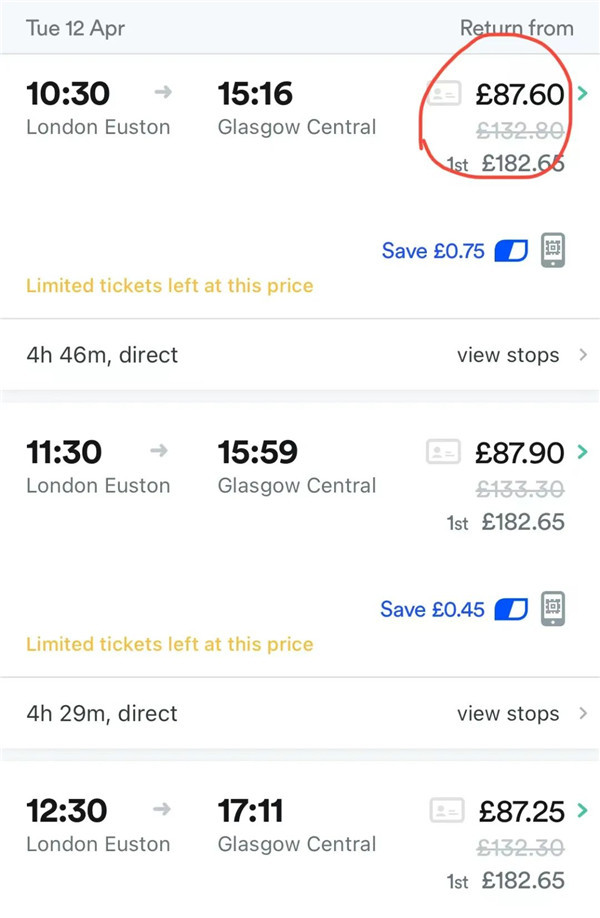Choose the 11:30 to 15:59 journey

point(200,467)
